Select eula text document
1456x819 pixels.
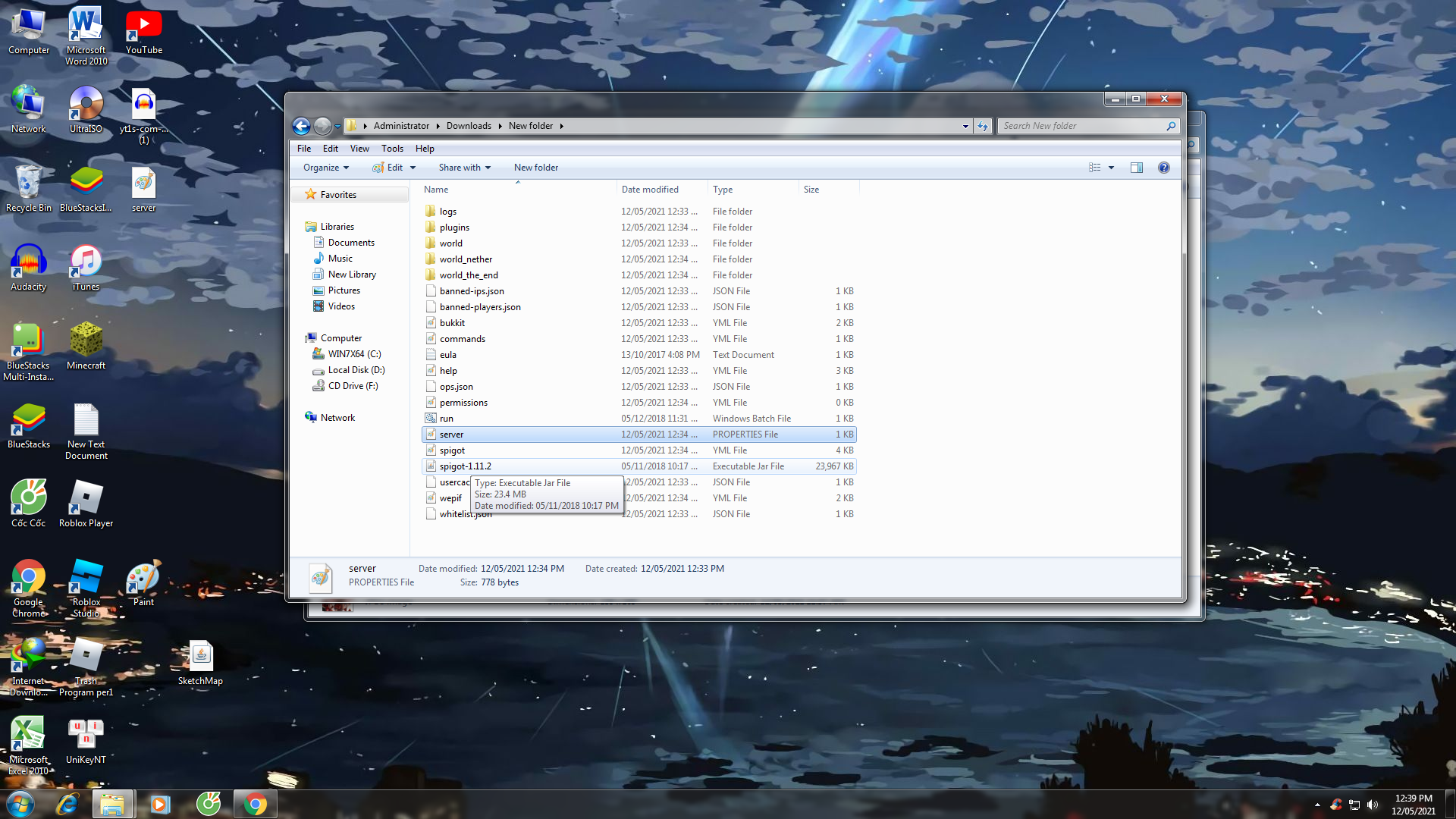pos(447,355)
